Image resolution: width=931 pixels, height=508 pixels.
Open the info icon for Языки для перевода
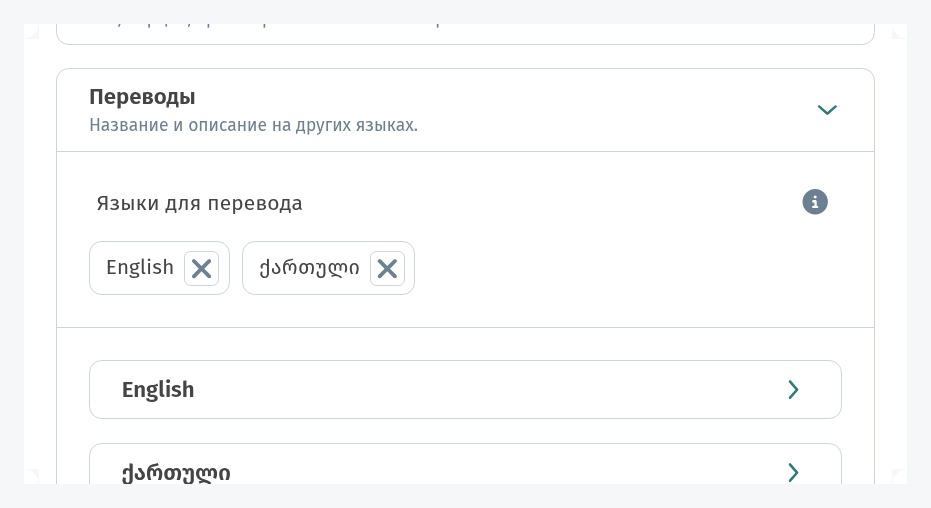click(815, 202)
